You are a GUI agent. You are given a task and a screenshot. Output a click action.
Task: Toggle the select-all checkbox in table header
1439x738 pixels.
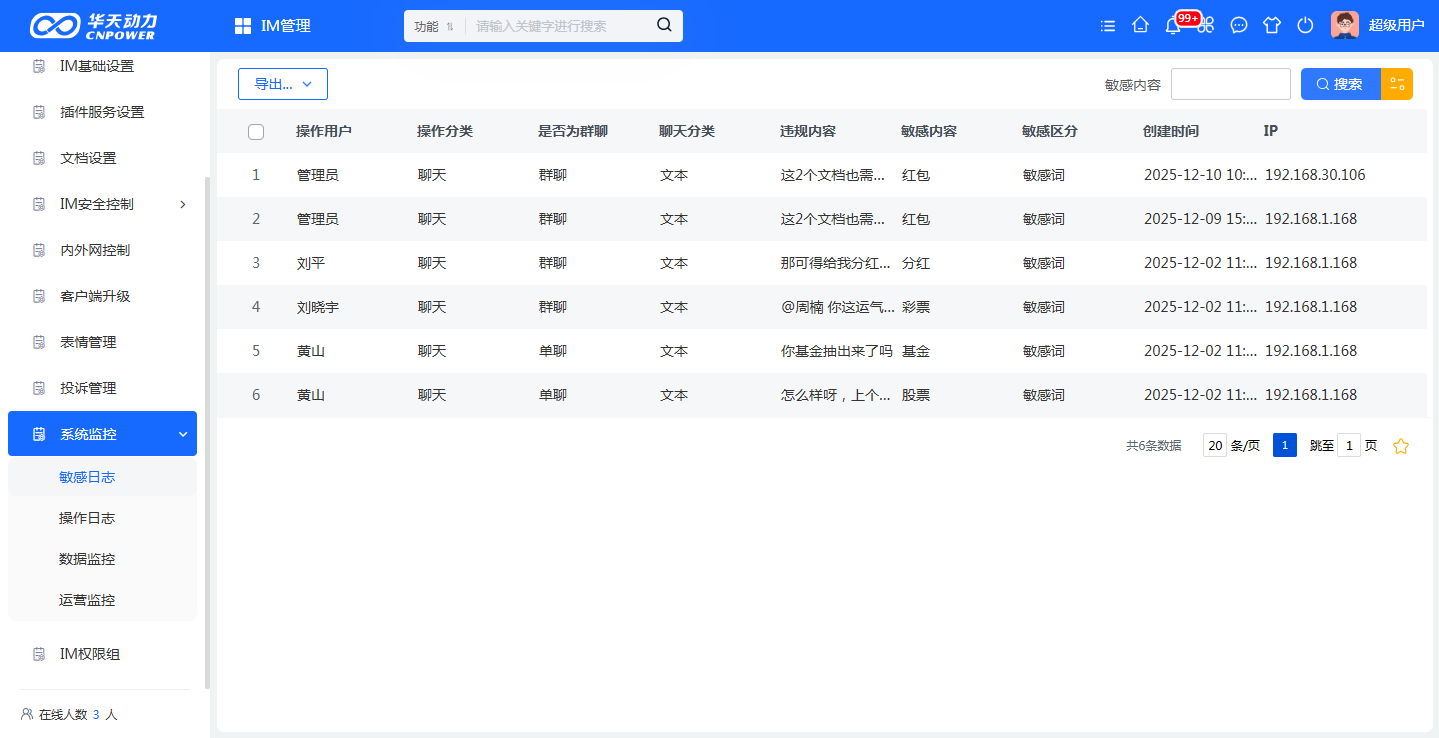[256, 132]
